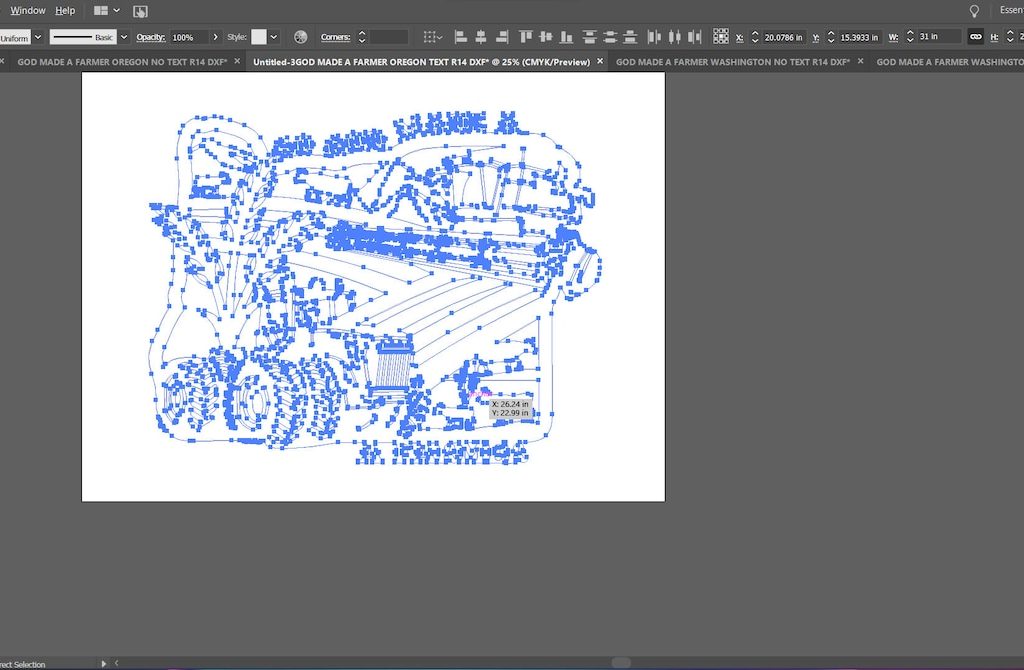Close the OREGON NO TEXT R14 DXF tab
1024x670 pixels.
click(238, 61)
